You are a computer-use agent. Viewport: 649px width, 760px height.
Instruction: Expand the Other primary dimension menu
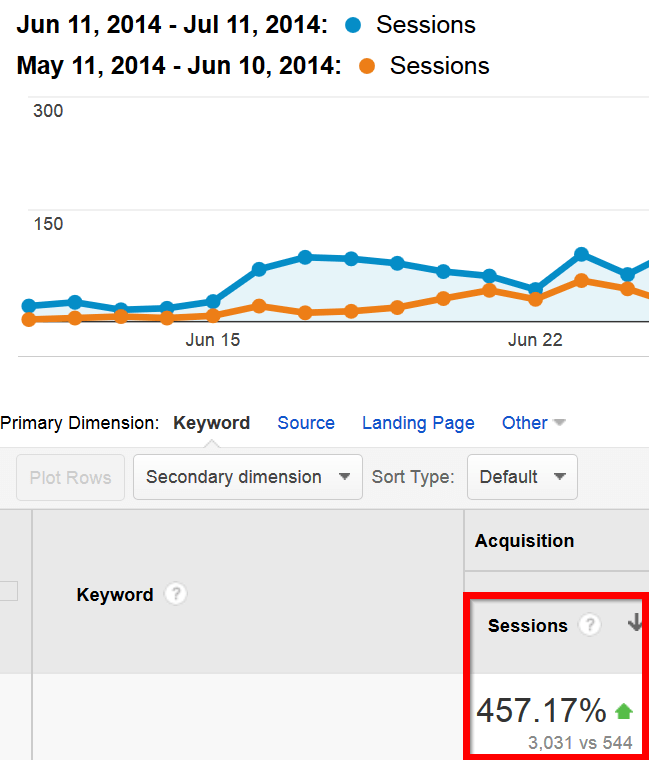click(533, 423)
